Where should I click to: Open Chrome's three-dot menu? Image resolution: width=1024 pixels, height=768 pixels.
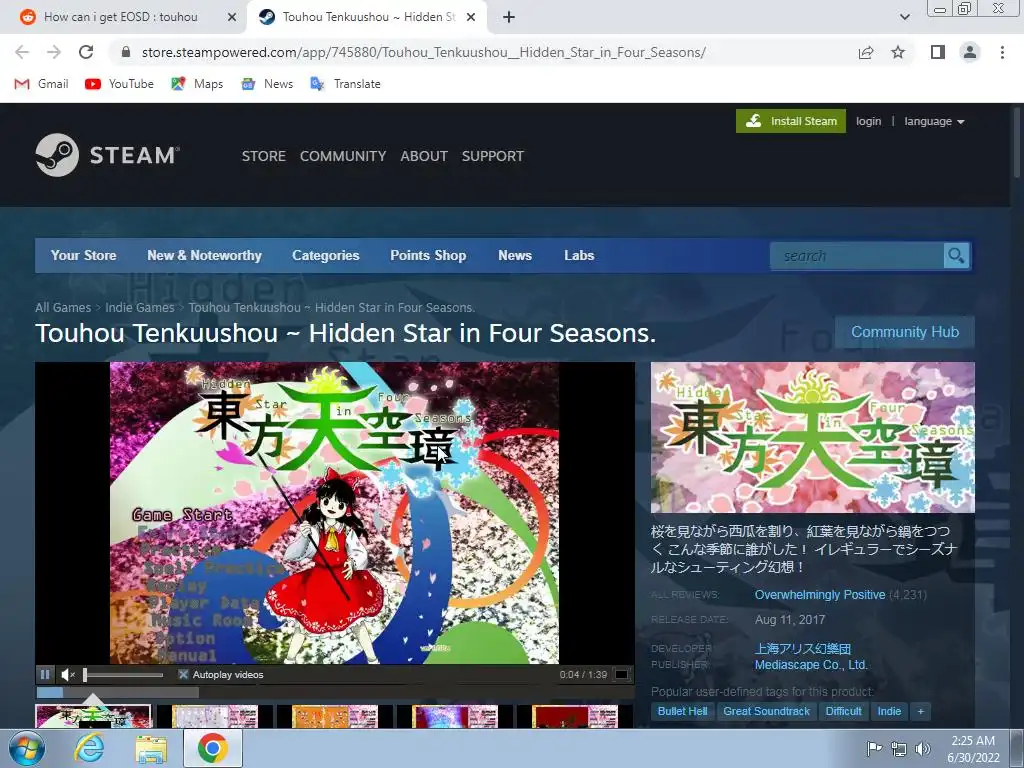click(x=1002, y=52)
